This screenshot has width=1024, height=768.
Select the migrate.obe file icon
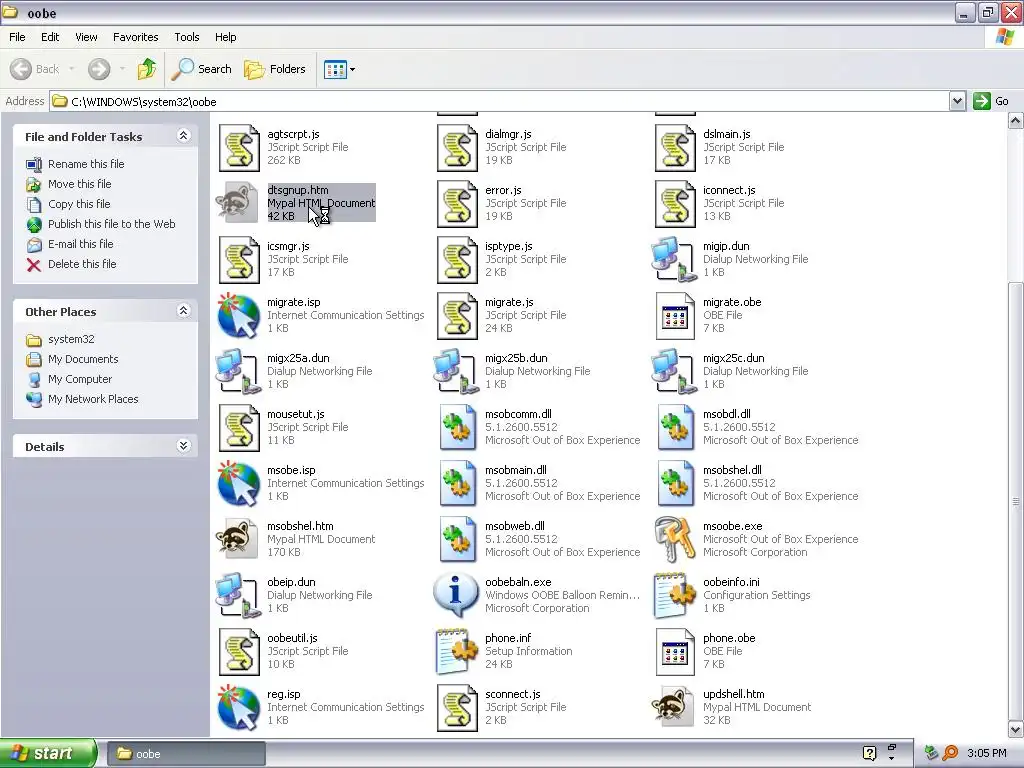675,316
